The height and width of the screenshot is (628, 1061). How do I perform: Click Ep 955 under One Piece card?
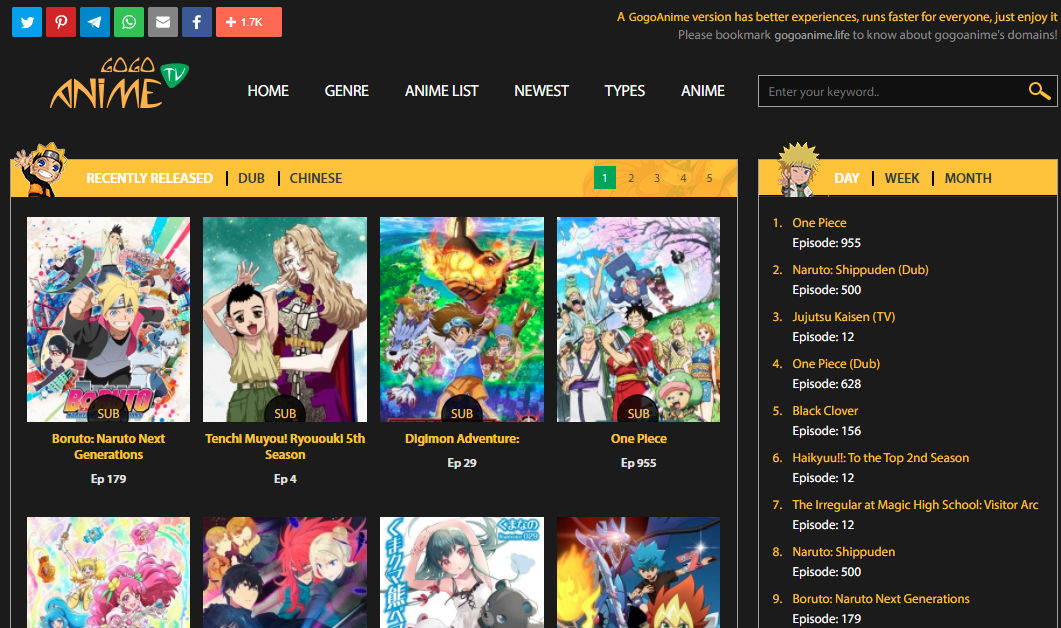(x=638, y=463)
